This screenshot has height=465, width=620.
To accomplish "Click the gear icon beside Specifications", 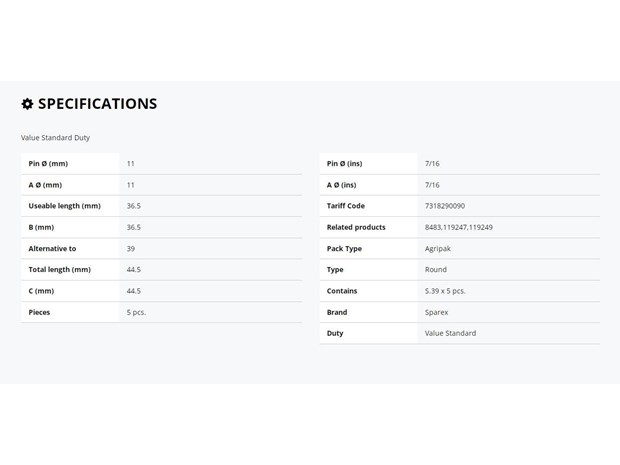I will coord(27,104).
